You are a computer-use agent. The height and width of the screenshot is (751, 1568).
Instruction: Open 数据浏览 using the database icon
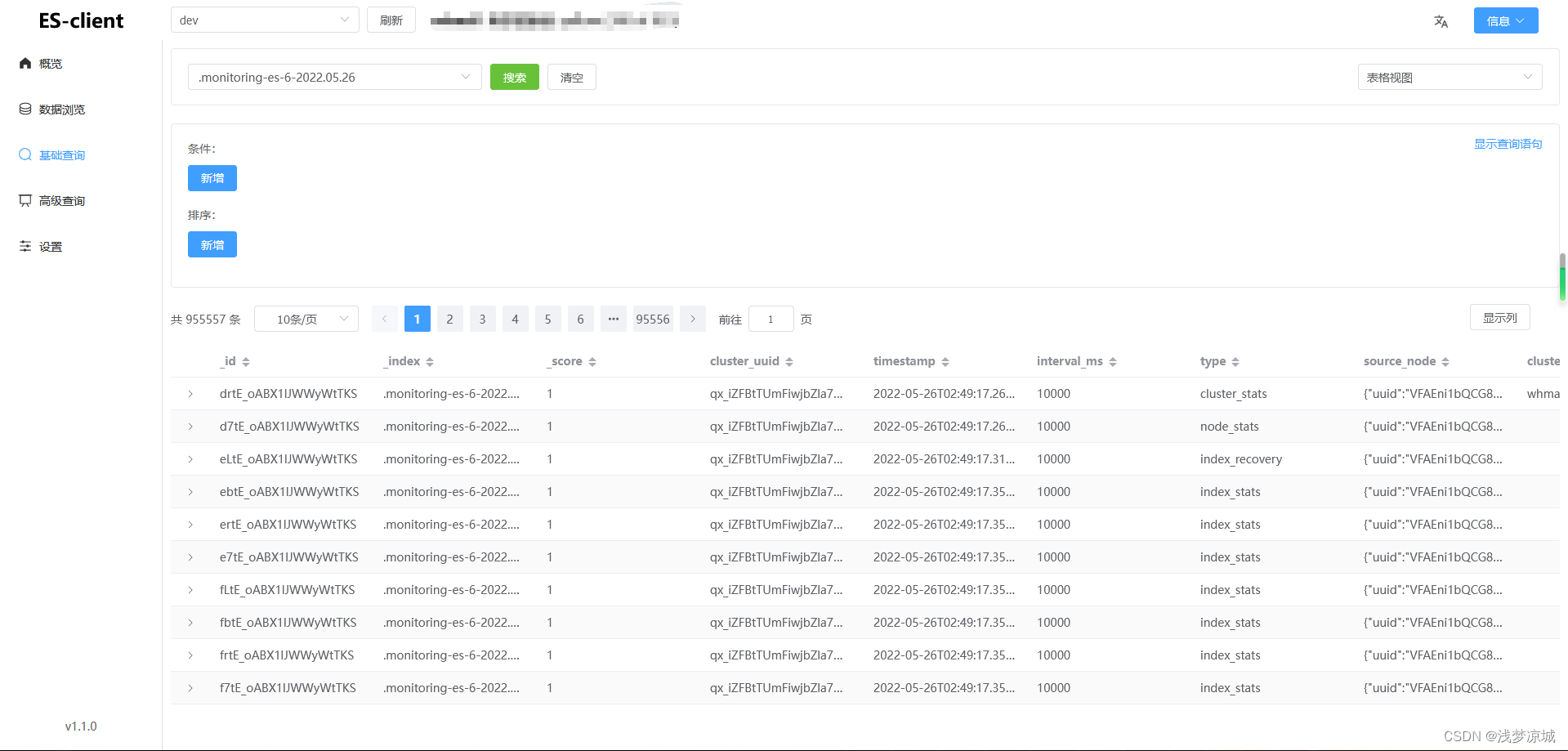pyautogui.click(x=25, y=108)
